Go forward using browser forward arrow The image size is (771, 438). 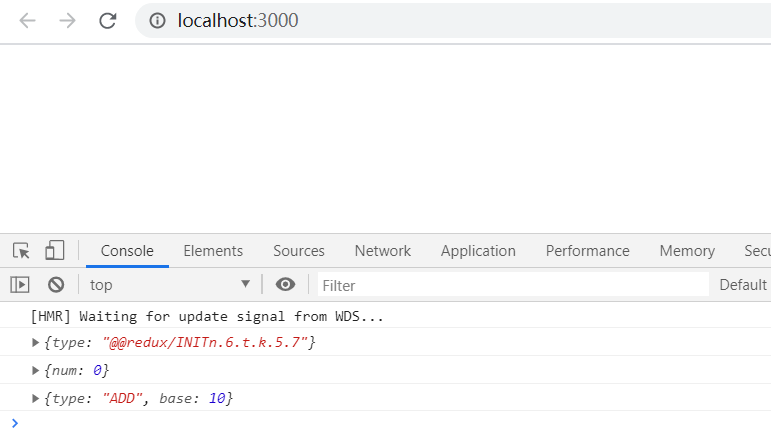click(67, 21)
